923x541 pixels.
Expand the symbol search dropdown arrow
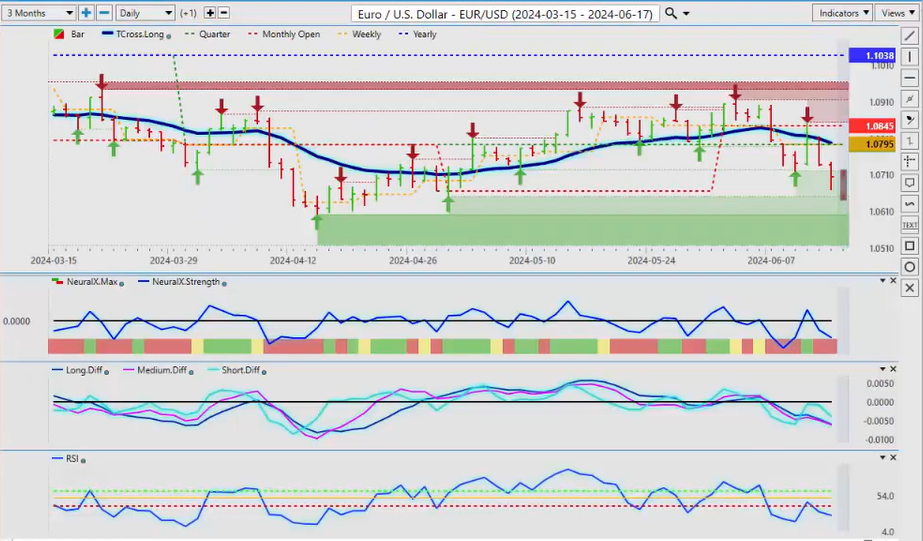tap(686, 13)
